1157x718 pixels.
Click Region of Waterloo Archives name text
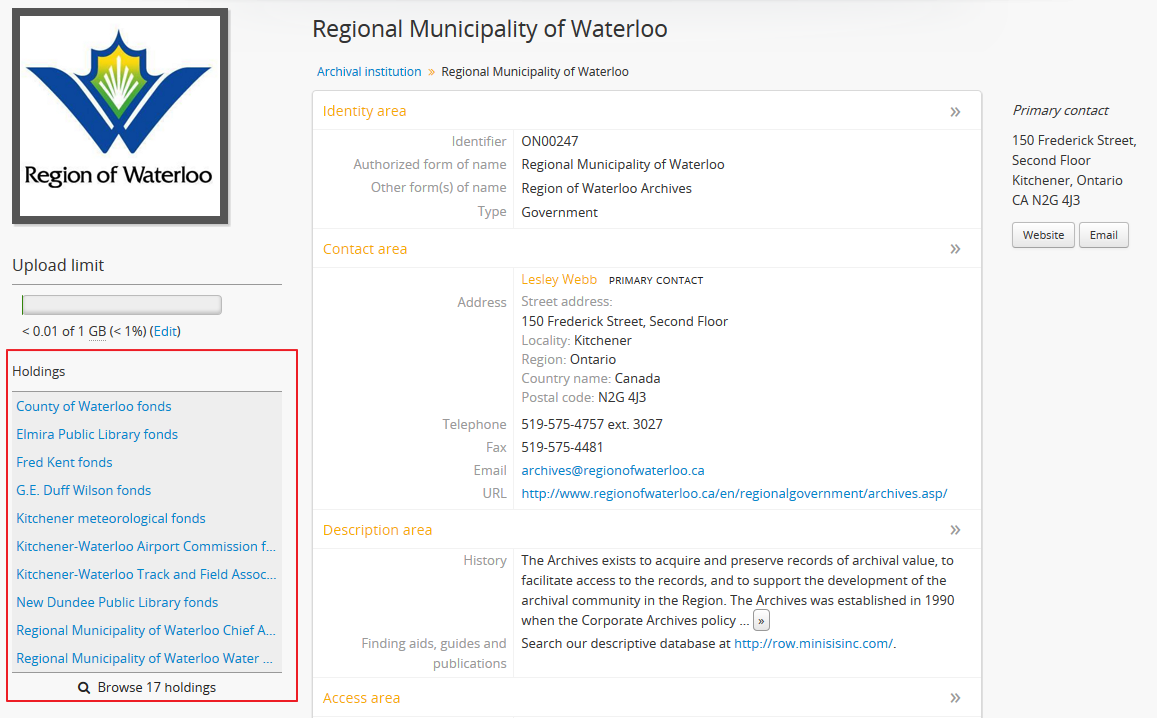coord(607,189)
